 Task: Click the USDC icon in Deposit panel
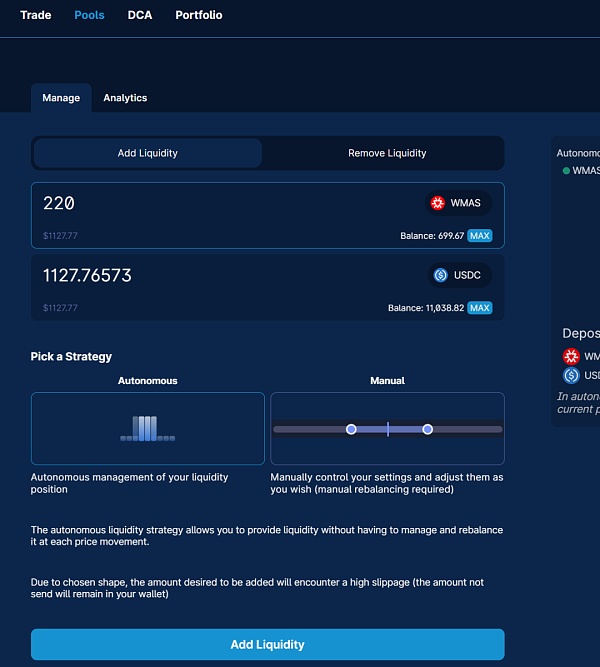[571, 375]
